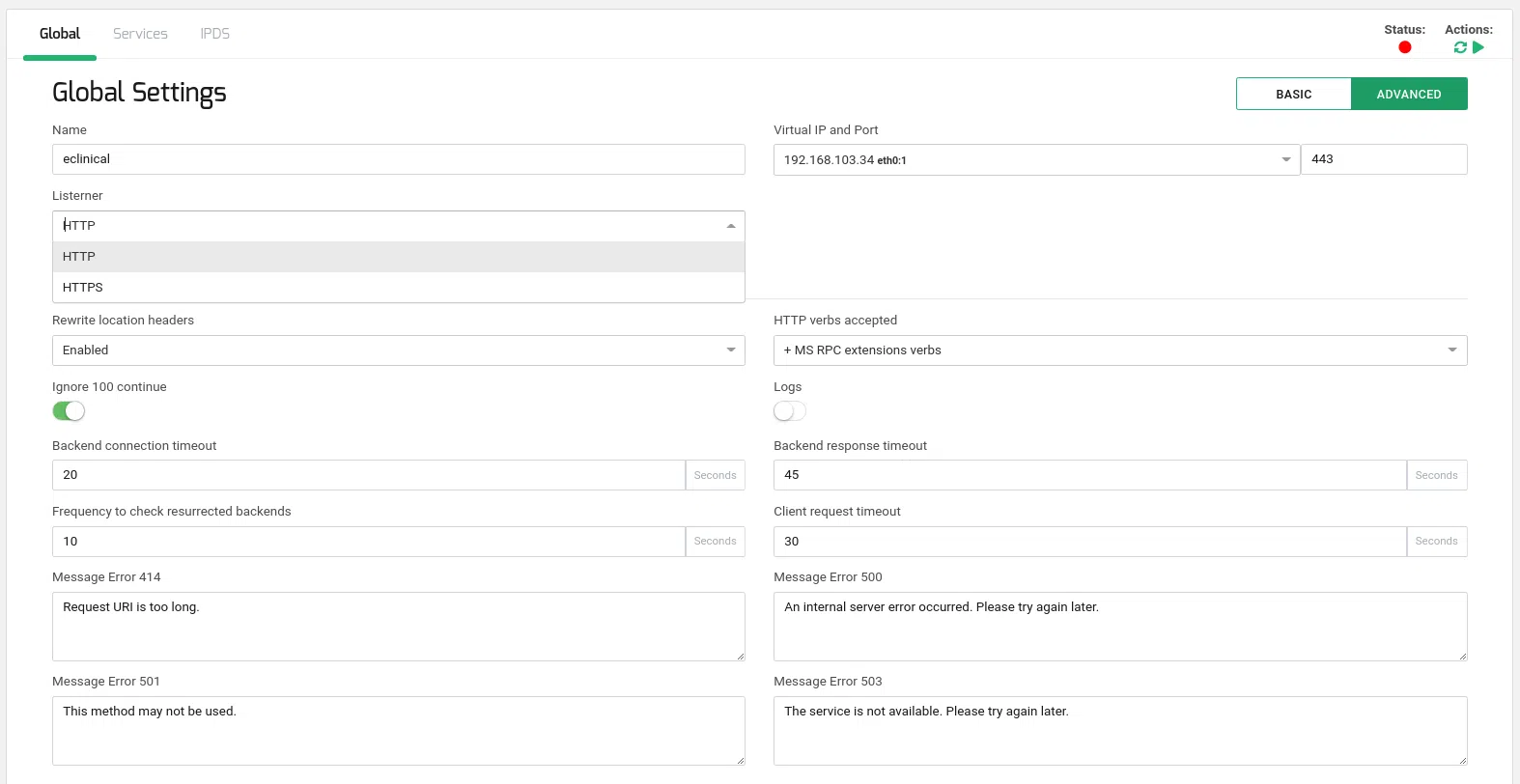Focus the virtual port field showing 443
1520x784 pixels.
pyautogui.click(x=1383, y=159)
